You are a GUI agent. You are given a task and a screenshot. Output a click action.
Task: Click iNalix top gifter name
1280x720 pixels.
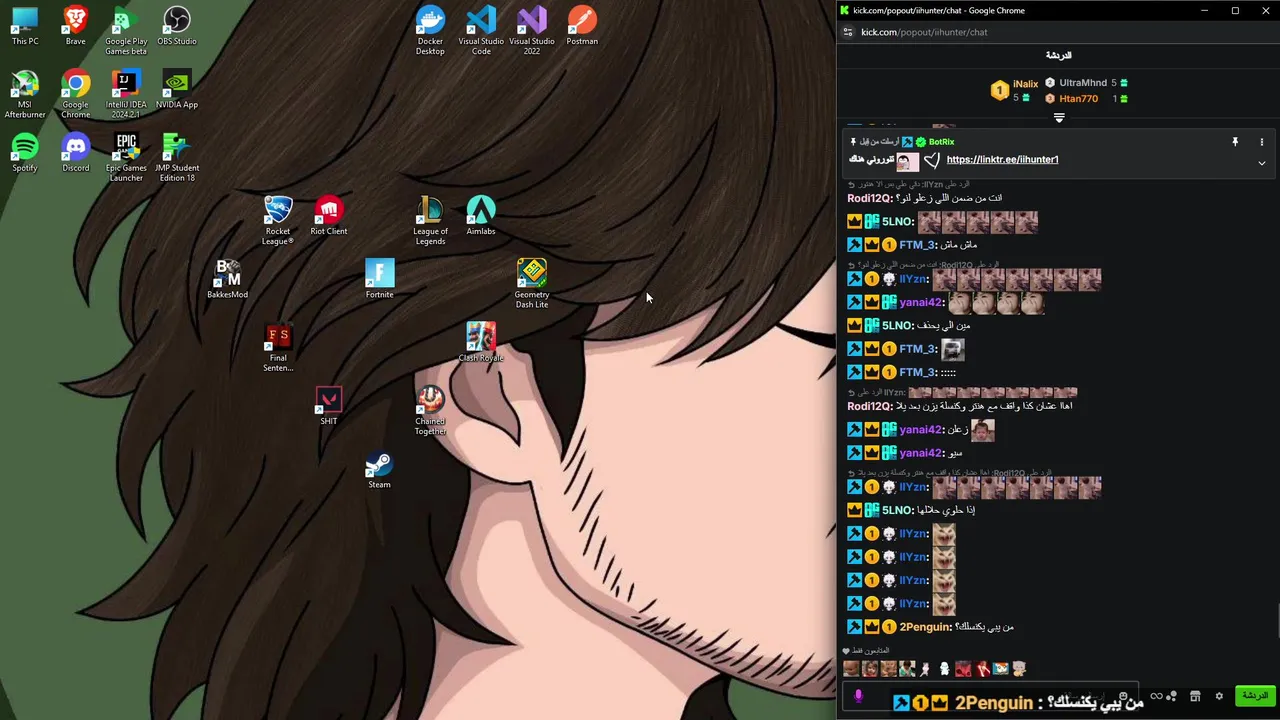click(1025, 84)
